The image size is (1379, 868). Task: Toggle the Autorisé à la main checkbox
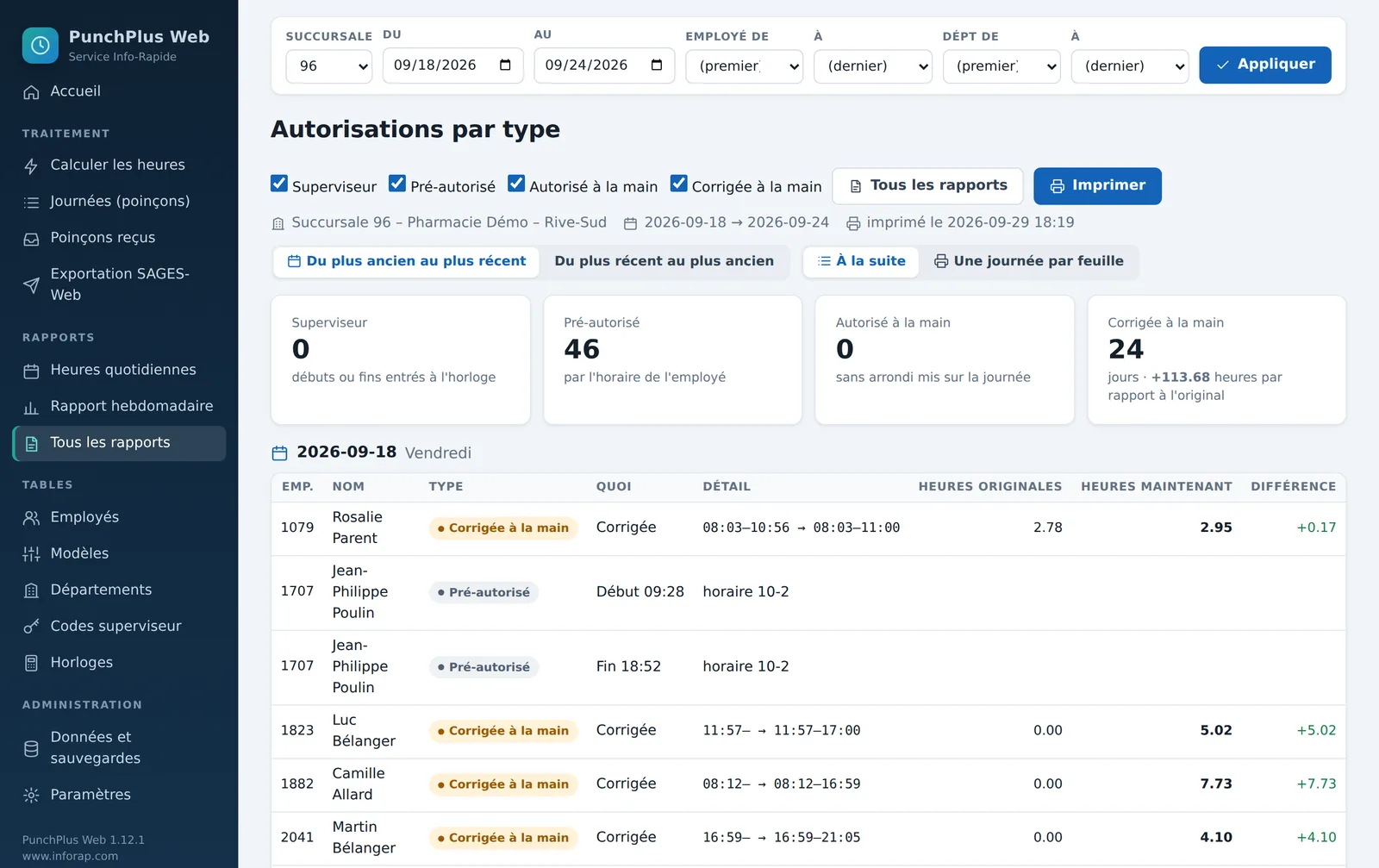[516, 184]
